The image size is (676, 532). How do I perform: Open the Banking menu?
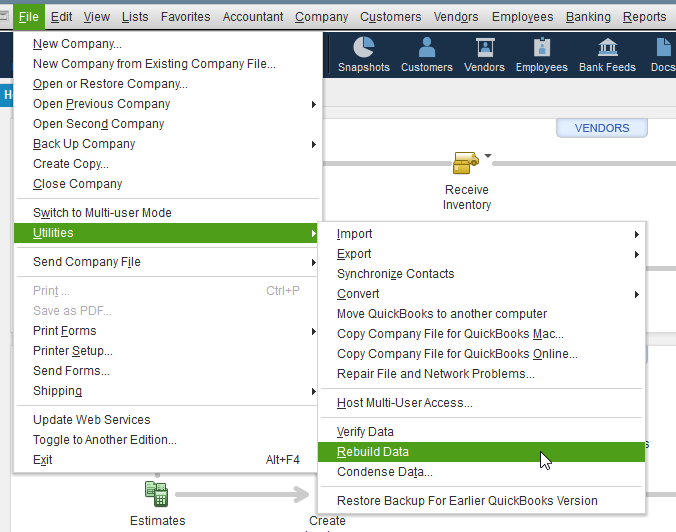[x=588, y=17]
